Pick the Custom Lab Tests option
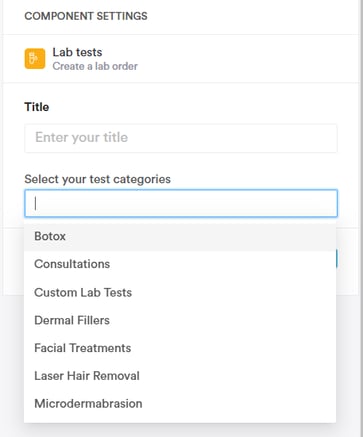Screen dimensions: 363x437 (x=180, y=292)
